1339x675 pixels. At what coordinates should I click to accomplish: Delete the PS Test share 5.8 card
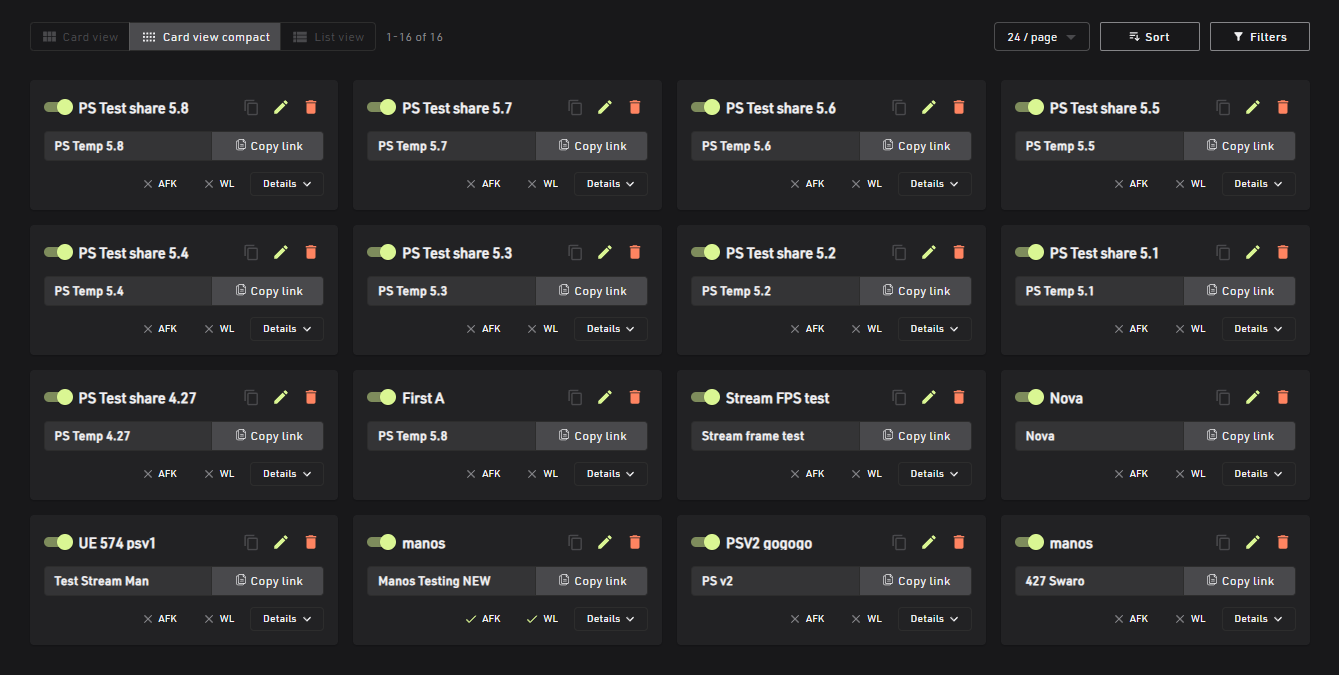[x=310, y=108]
